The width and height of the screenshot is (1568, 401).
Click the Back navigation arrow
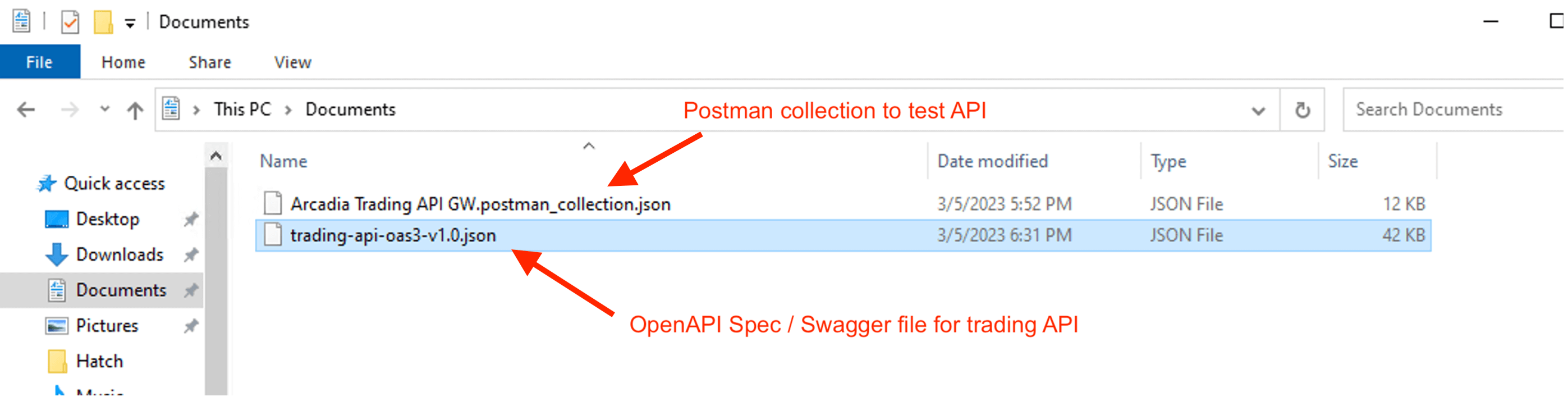[x=26, y=110]
